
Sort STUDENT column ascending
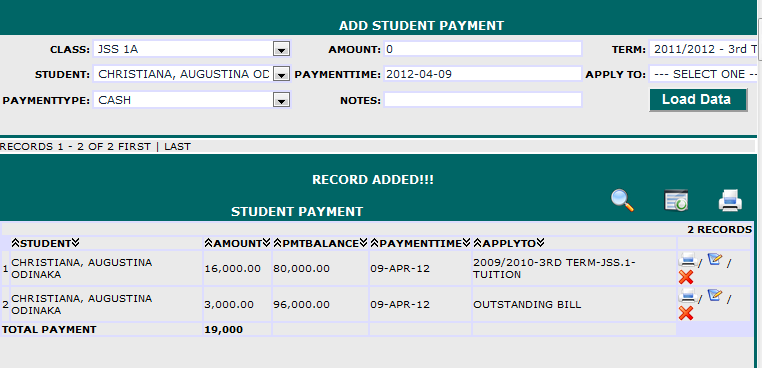15,243
